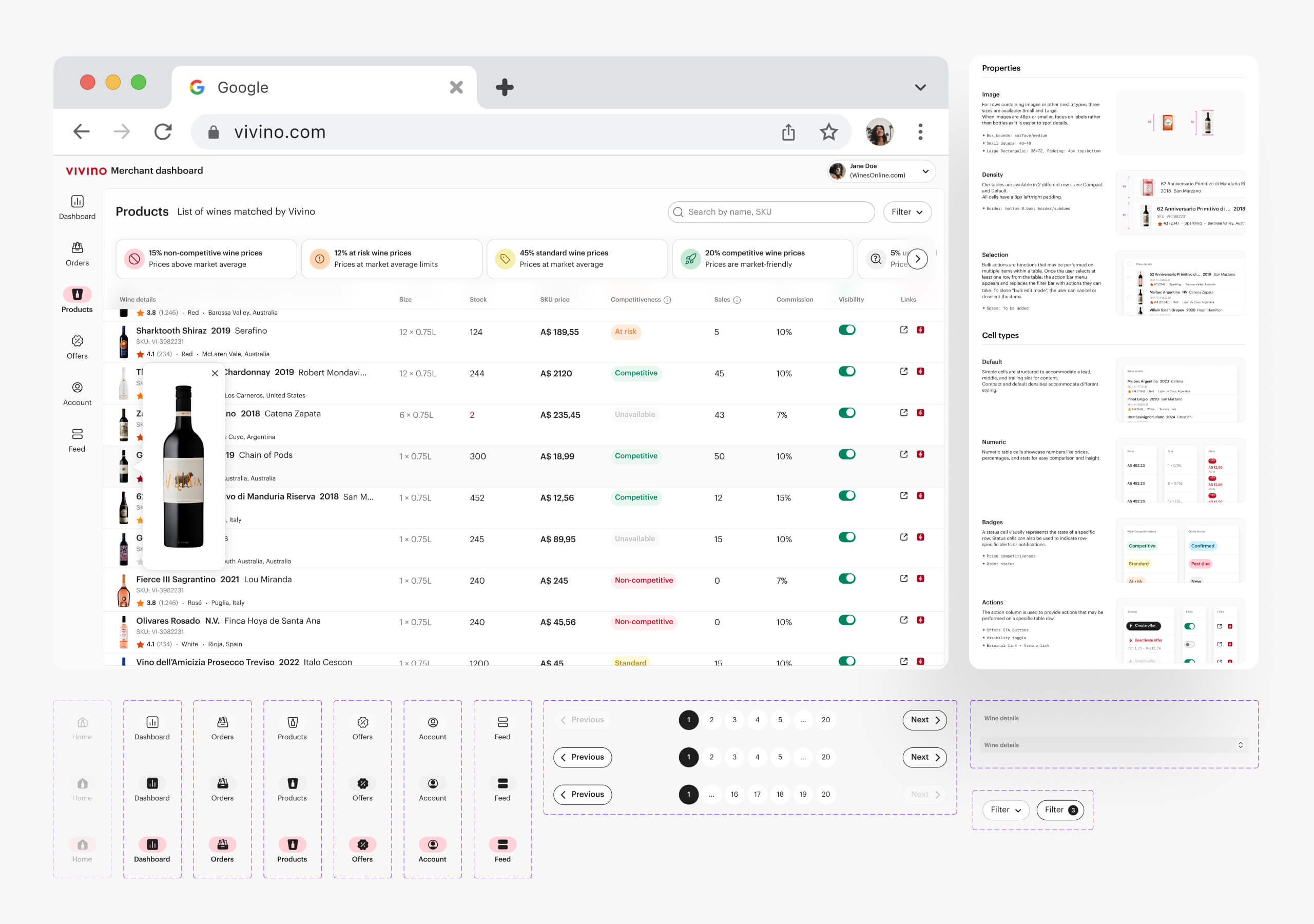Screen dimensions: 1314x924
Task: Select the 12% at risk wine prices card
Action: coord(392,259)
